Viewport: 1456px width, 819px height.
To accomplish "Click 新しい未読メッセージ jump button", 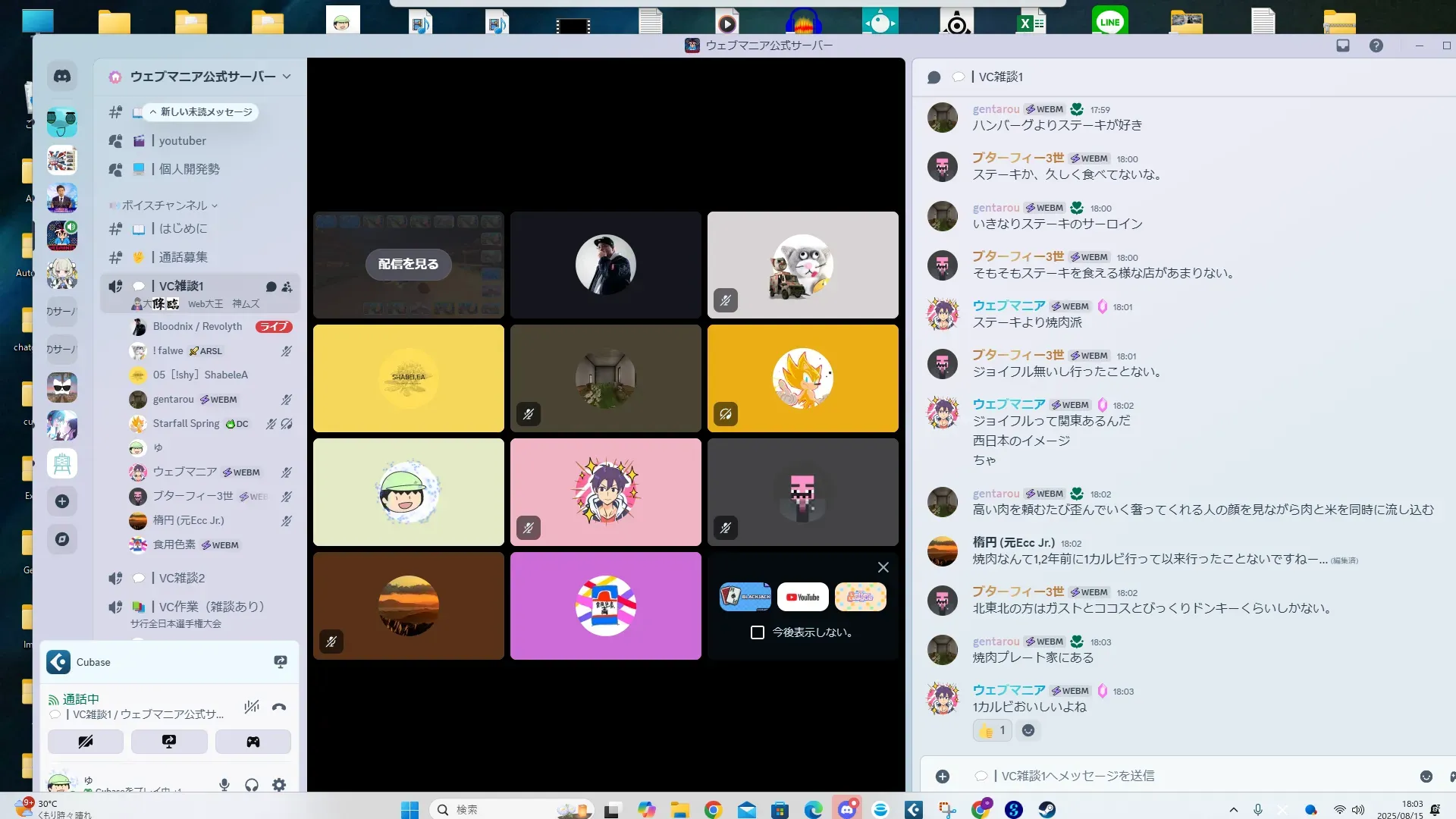I will pyautogui.click(x=201, y=112).
